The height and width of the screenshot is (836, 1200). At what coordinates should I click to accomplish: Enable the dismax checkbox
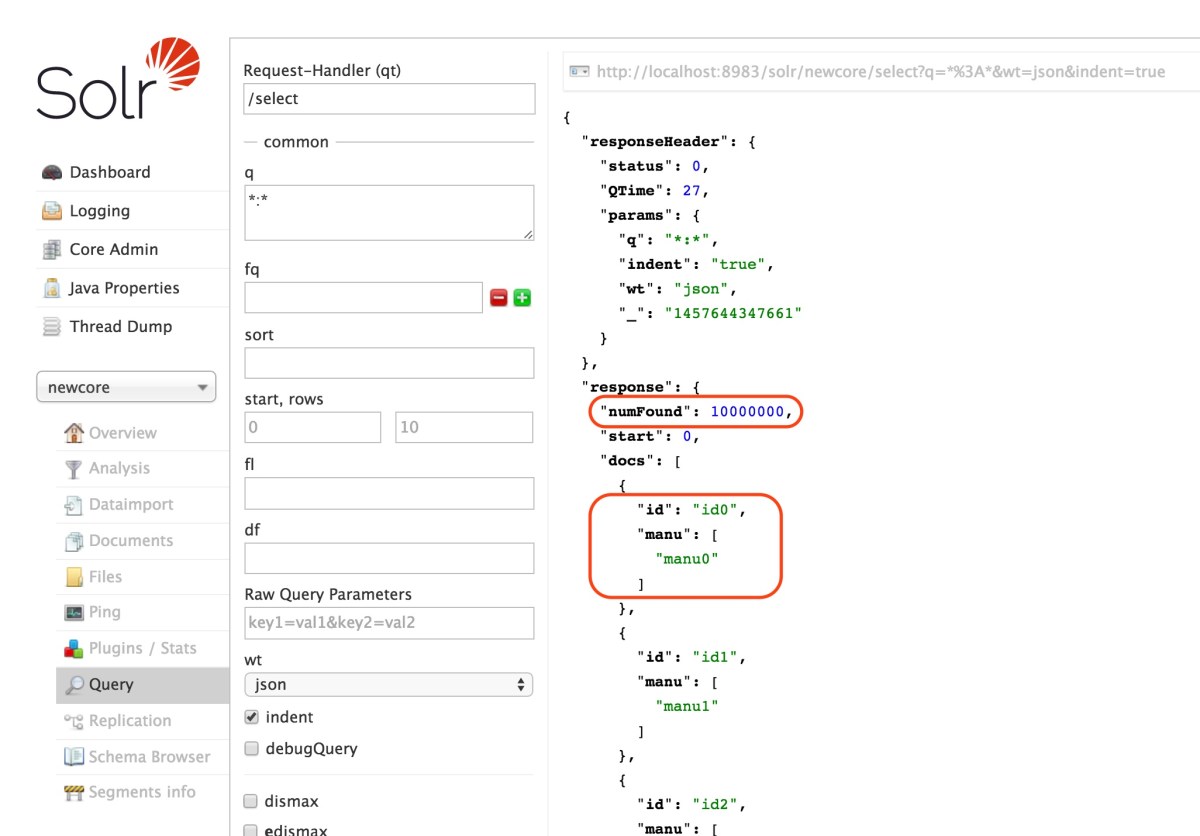252,801
